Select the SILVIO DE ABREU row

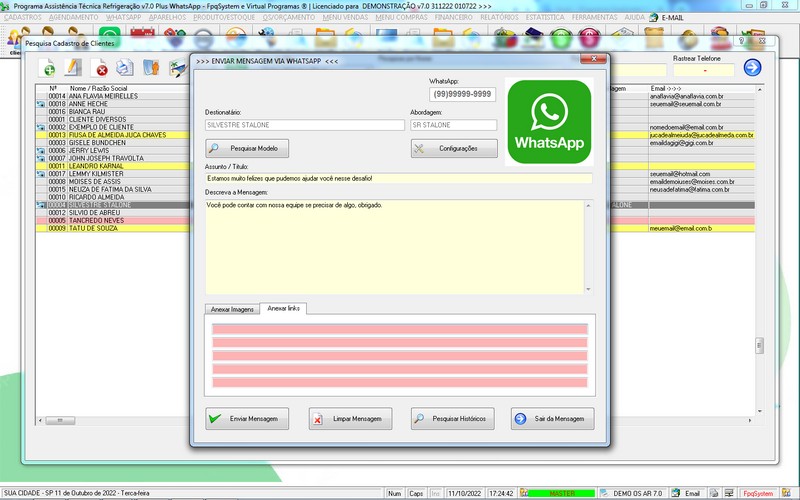pos(112,213)
